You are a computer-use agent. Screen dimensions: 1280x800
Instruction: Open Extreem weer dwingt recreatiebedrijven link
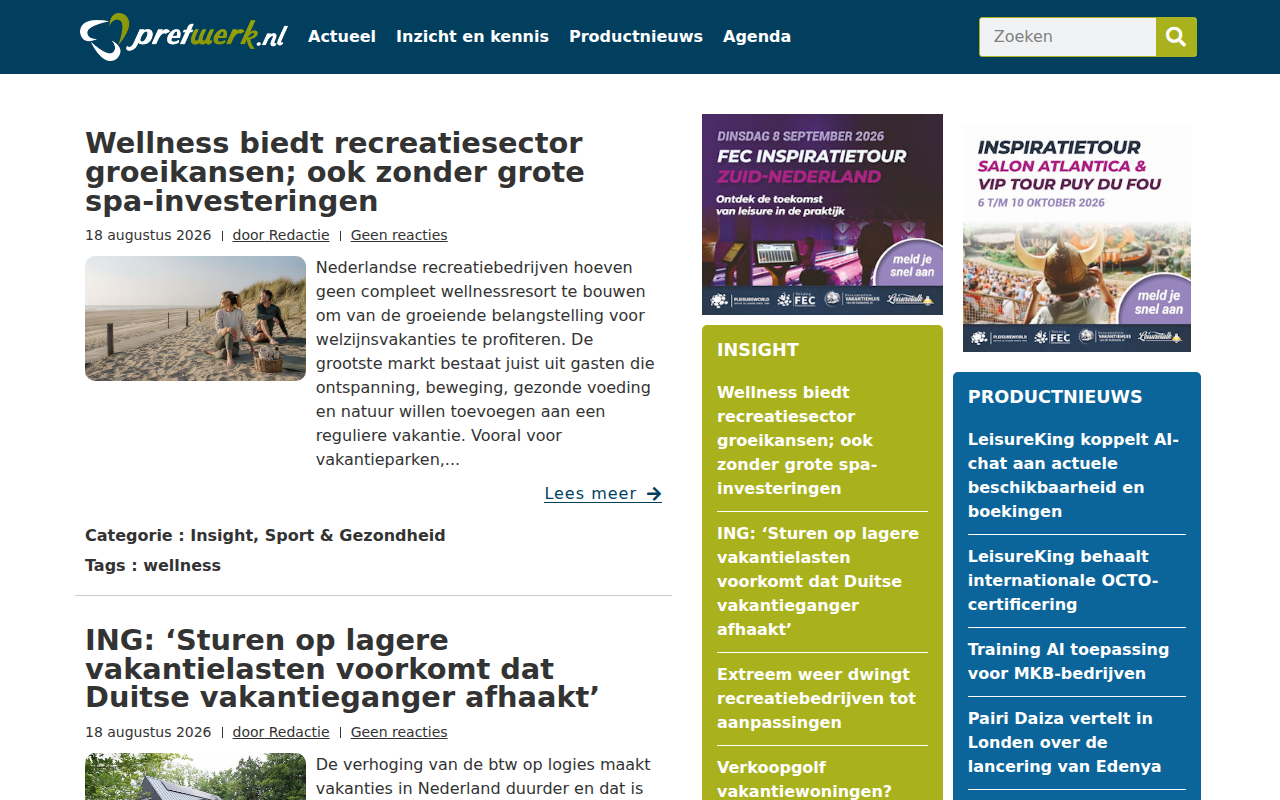pyautogui.click(x=816, y=698)
